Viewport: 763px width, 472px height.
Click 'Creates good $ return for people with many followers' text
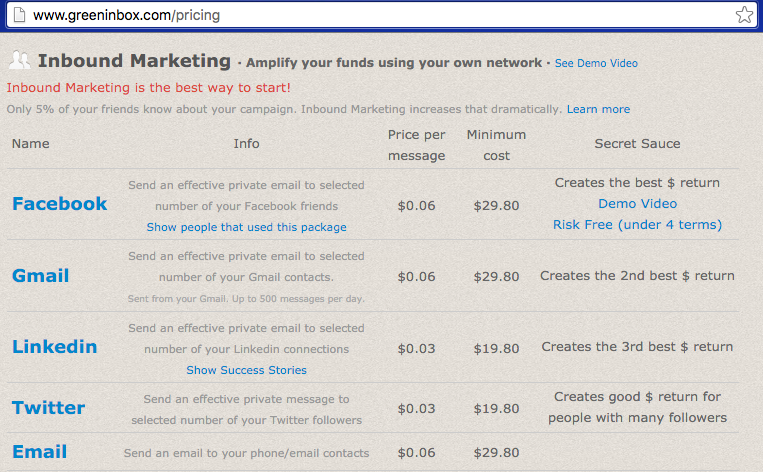pos(637,407)
